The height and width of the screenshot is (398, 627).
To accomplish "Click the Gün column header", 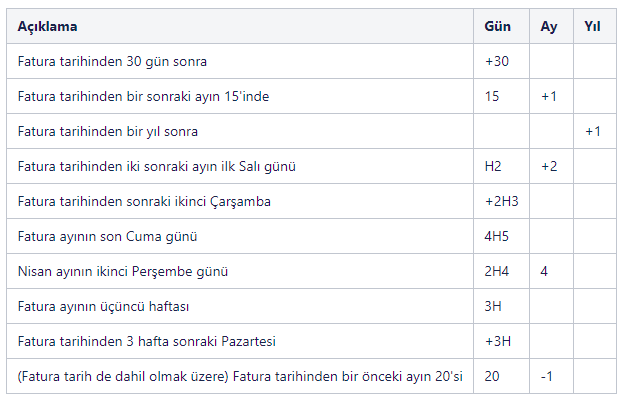I will coord(497,26).
